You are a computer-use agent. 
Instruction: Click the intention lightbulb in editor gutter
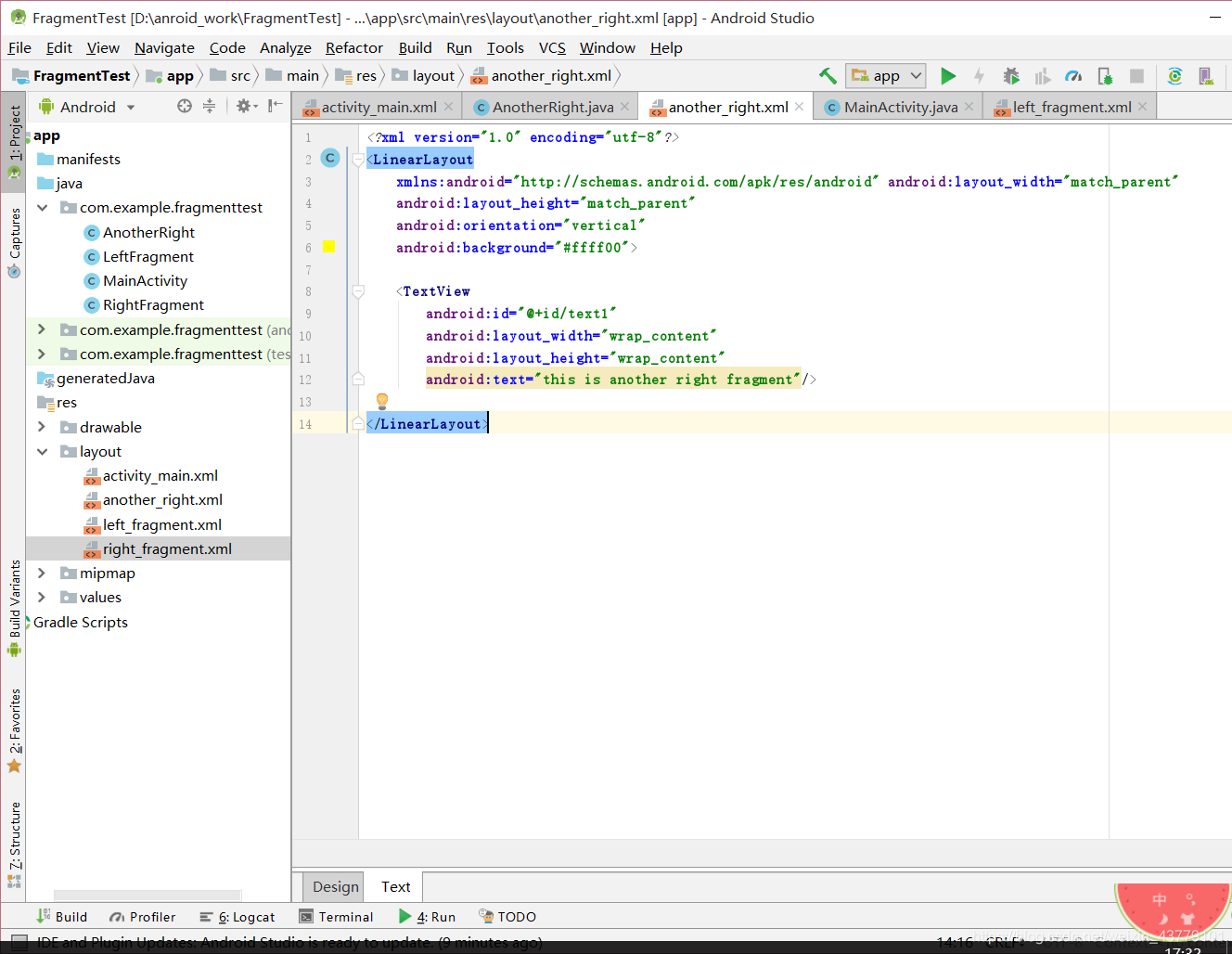(382, 401)
